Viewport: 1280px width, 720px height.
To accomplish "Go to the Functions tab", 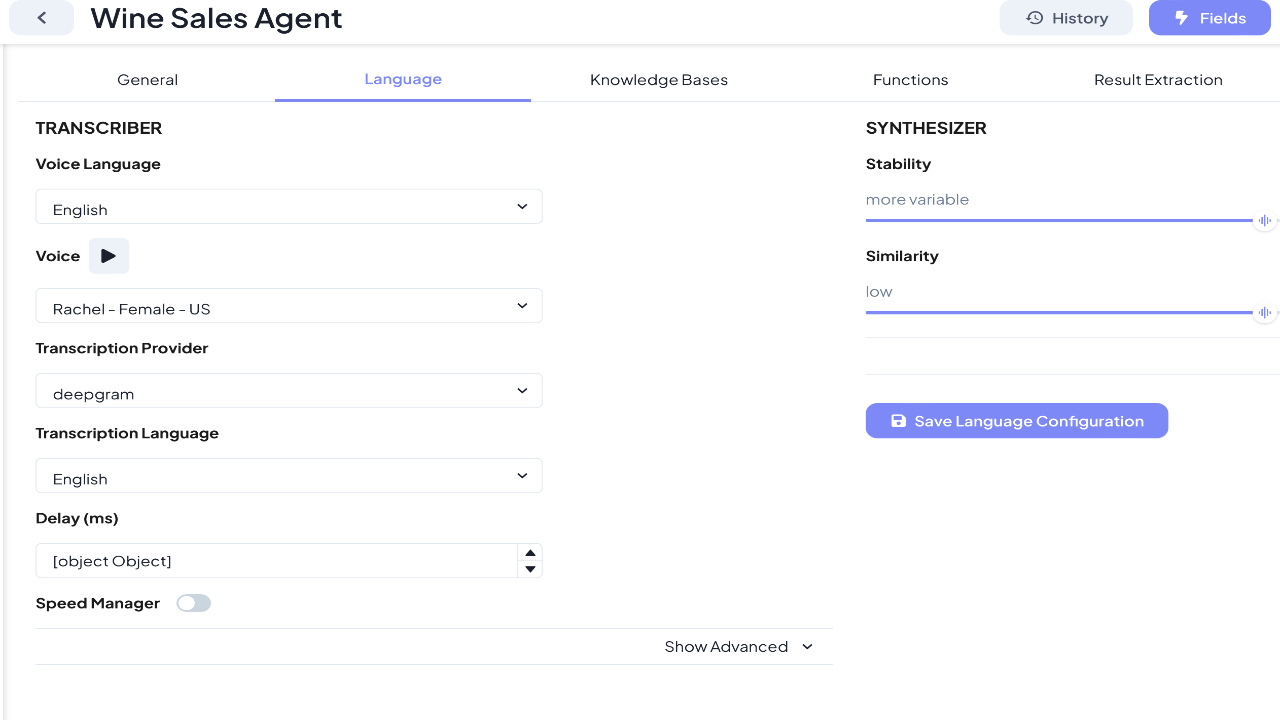I will (x=910, y=80).
